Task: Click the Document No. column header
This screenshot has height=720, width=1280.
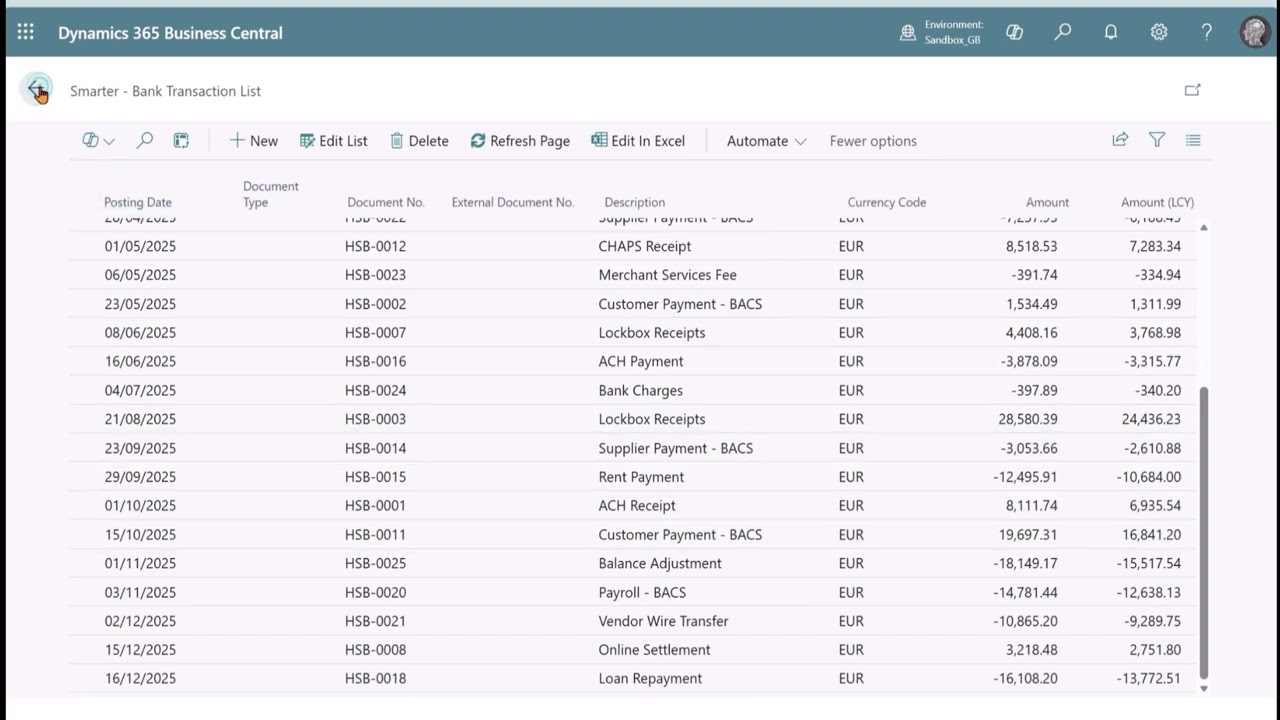Action: coord(386,202)
